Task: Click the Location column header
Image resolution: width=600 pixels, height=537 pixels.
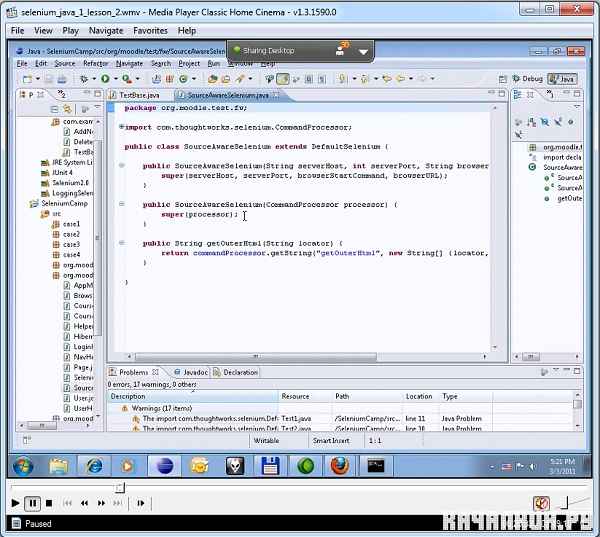Action: click(x=420, y=397)
